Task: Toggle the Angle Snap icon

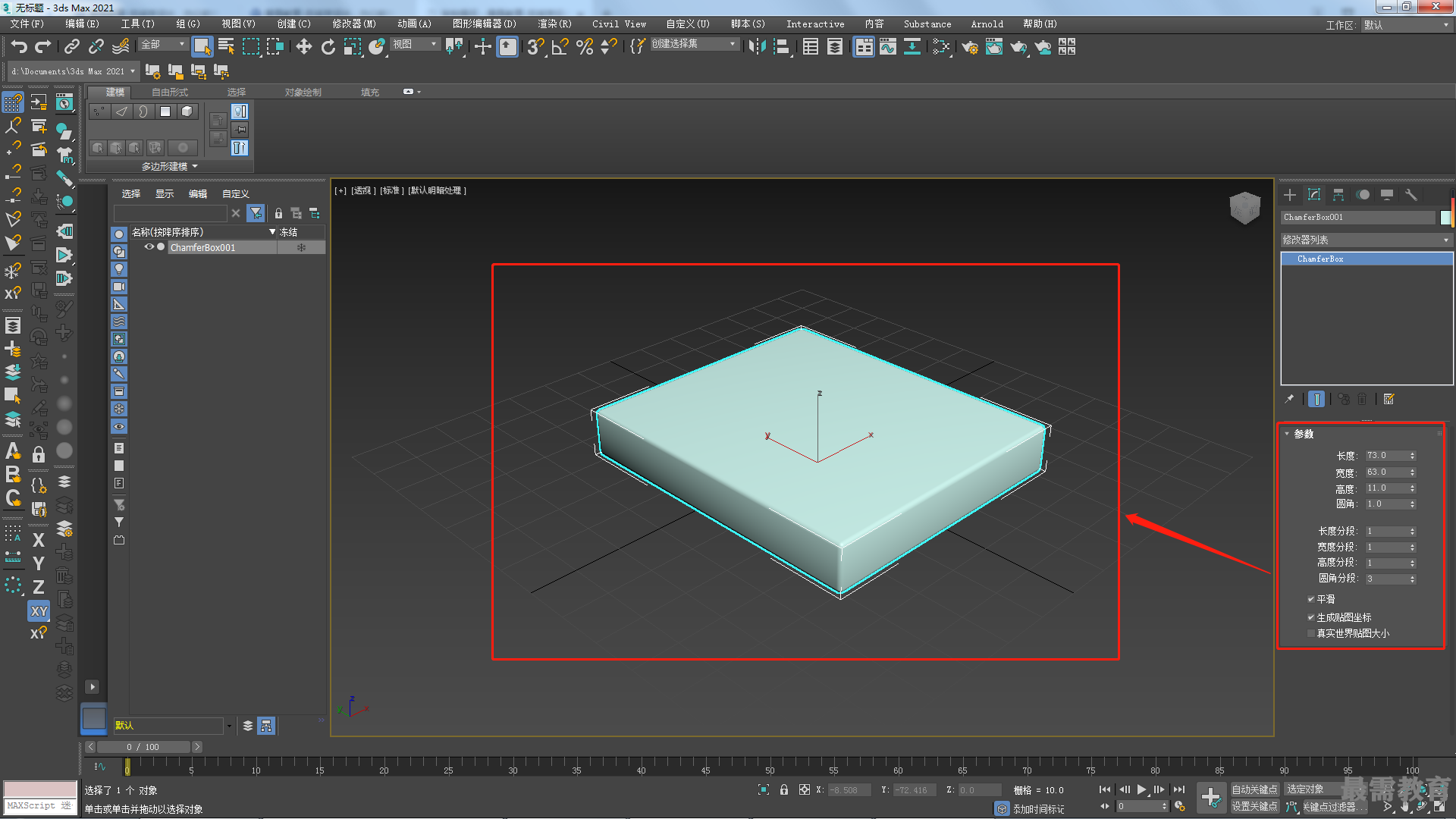Action: 560,47
